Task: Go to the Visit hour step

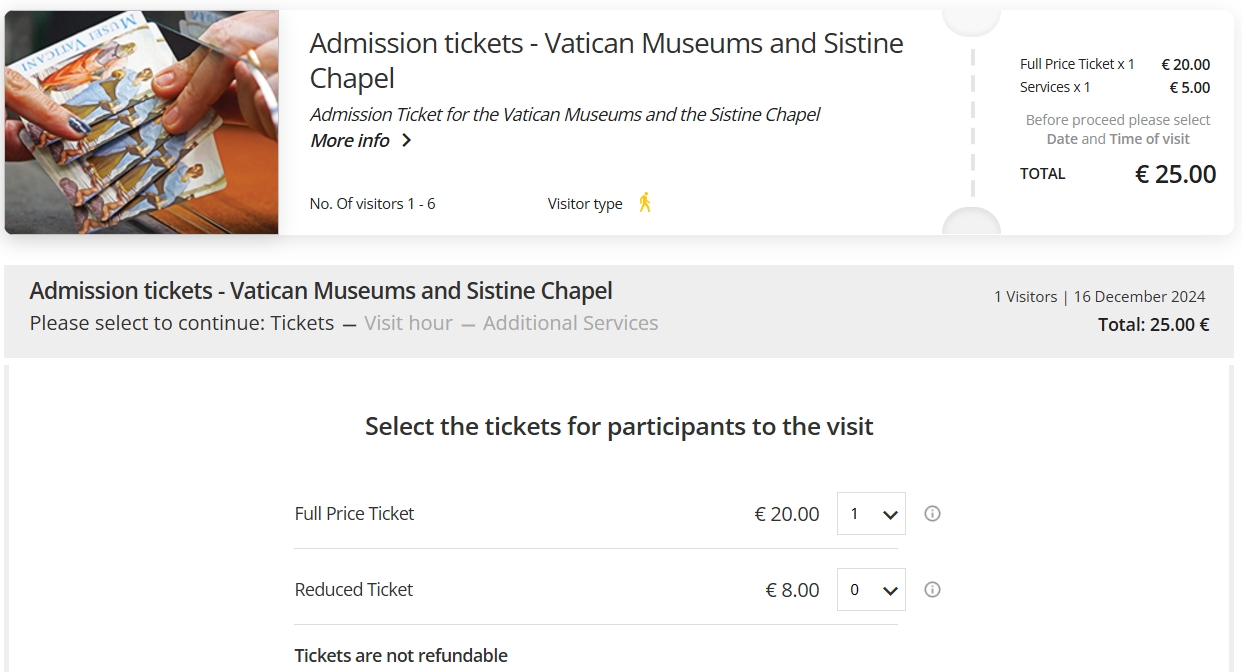Action: (x=408, y=323)
